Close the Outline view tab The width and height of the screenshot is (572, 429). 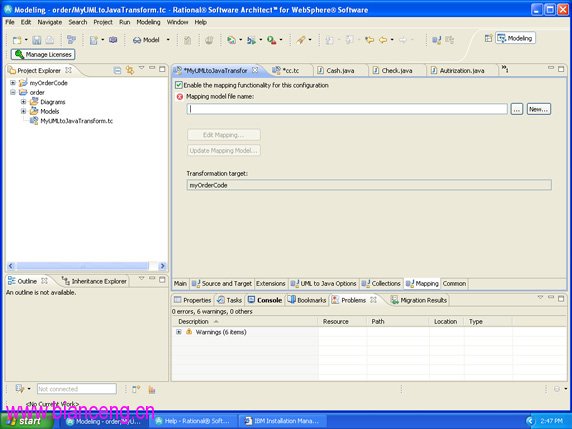[x=44, y=281]
